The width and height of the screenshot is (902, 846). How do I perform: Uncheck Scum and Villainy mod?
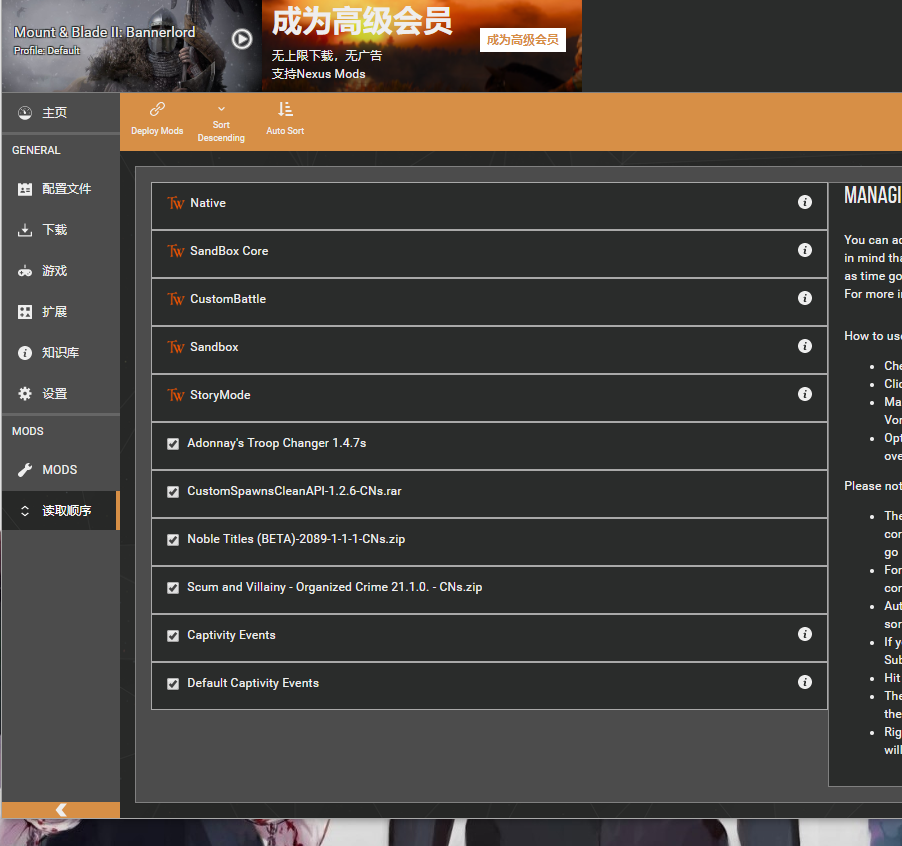point(173,588)
